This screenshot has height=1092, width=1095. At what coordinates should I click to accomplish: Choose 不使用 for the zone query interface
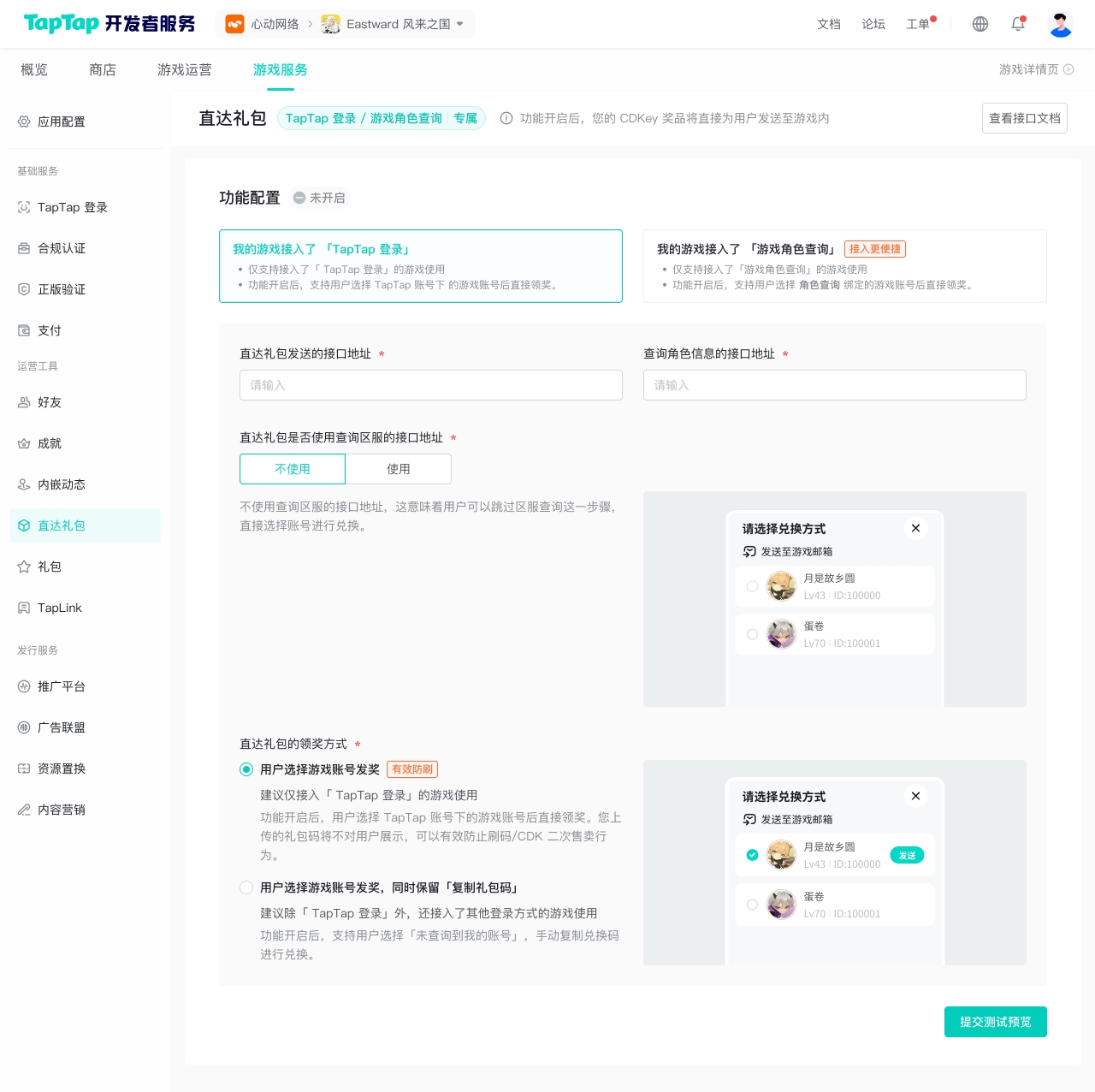[x=293, y=469]
